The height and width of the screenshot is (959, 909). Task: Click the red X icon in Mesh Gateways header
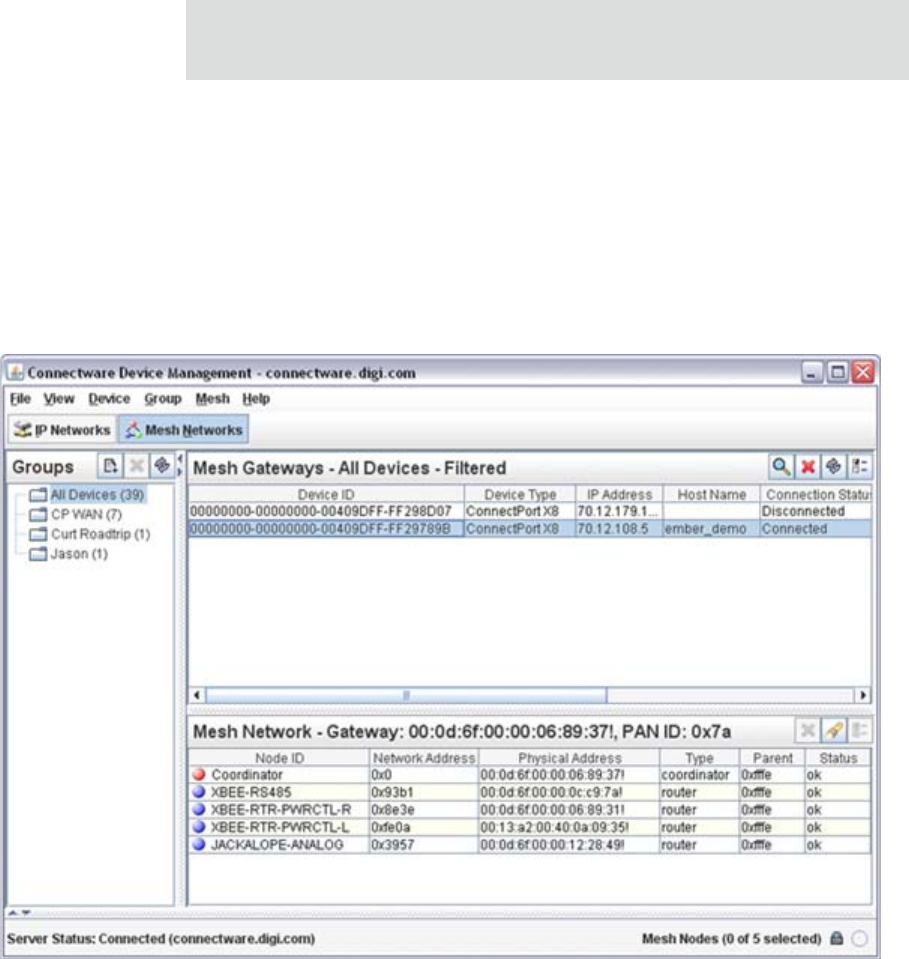coord(807,467)
